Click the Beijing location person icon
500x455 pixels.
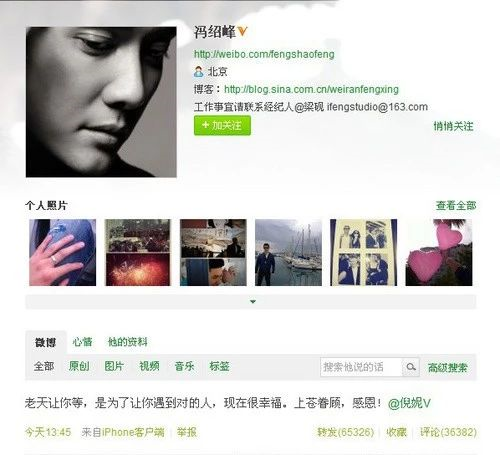198,71
